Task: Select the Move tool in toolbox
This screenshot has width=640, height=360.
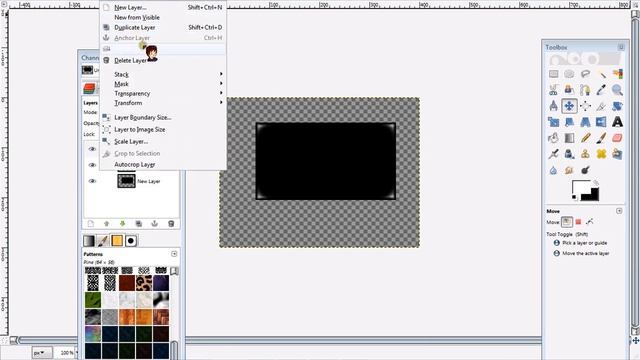Action: tap(569, 106)
